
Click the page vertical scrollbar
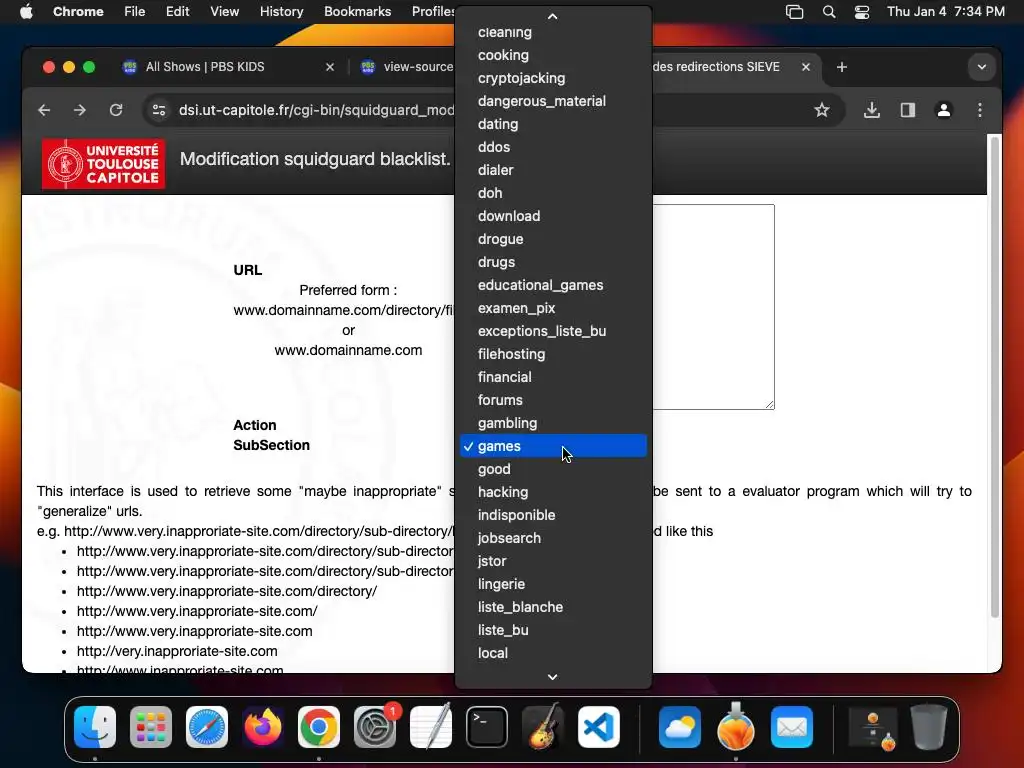[x=995, y=376]
